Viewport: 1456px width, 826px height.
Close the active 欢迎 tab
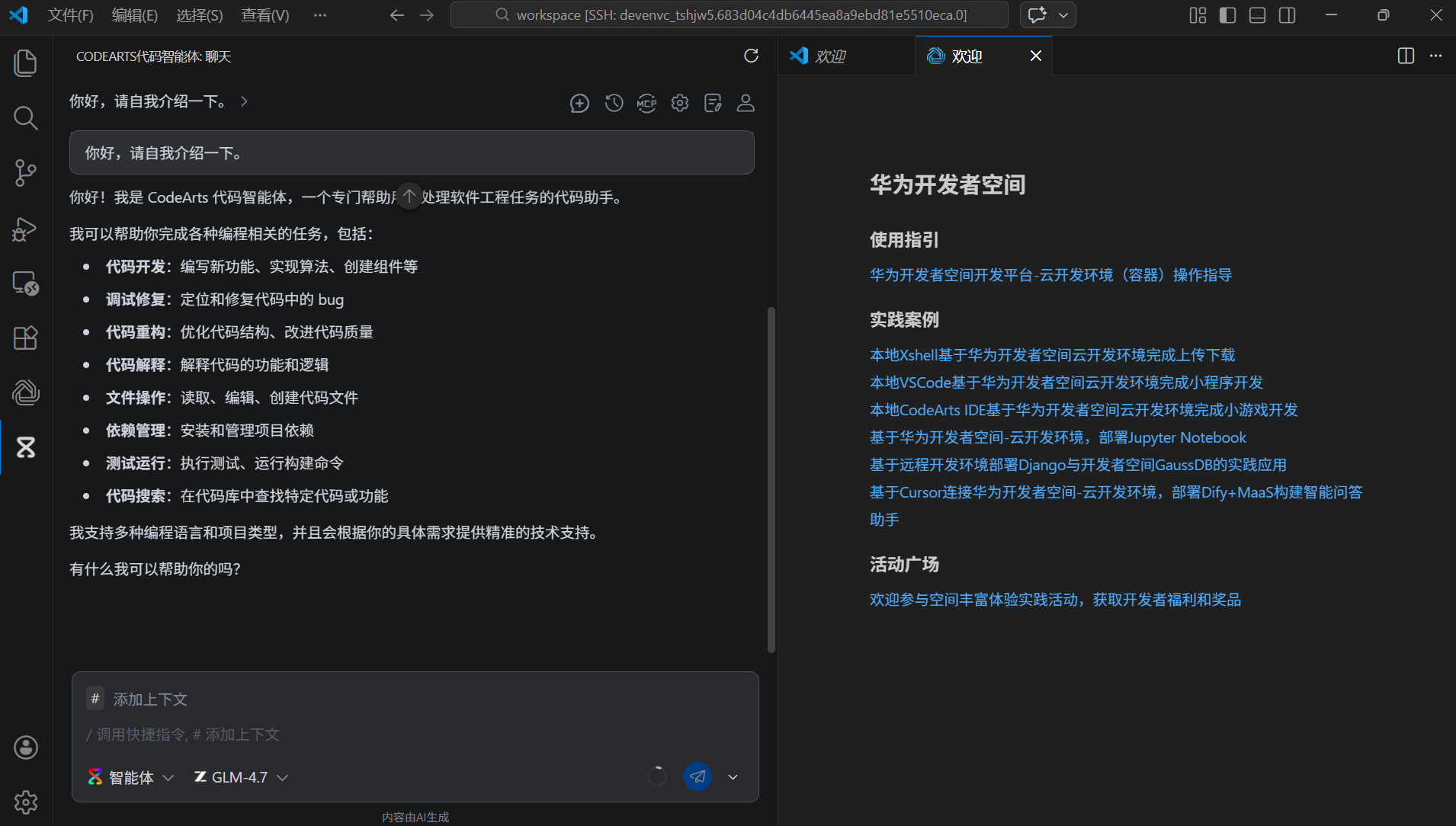point(1035,56)
